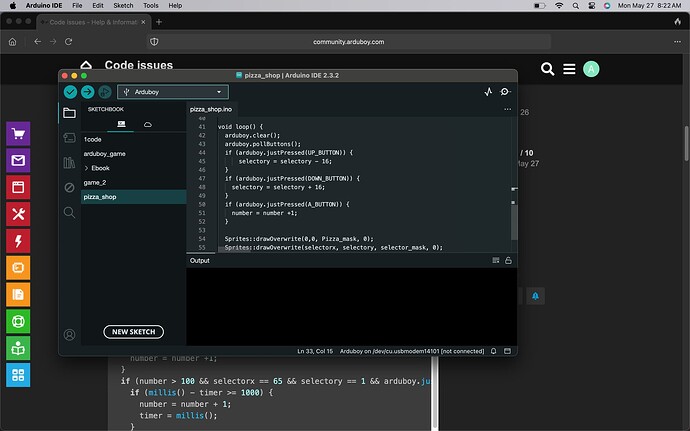Viewport: 690px width, 431px height.
Task: Open the Arduboy board selector dropdown
Action: point(172,91)
